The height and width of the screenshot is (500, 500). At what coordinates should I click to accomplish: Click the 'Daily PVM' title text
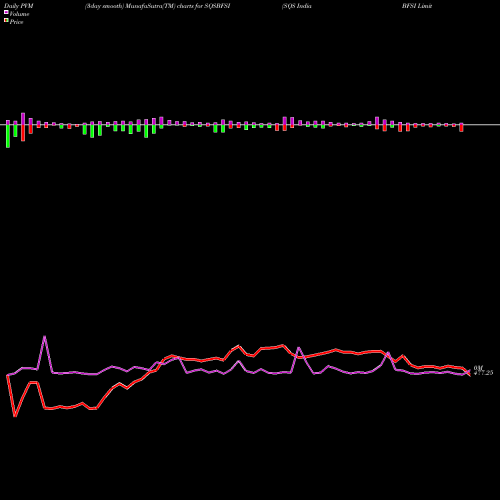click(x=19, y=6)
